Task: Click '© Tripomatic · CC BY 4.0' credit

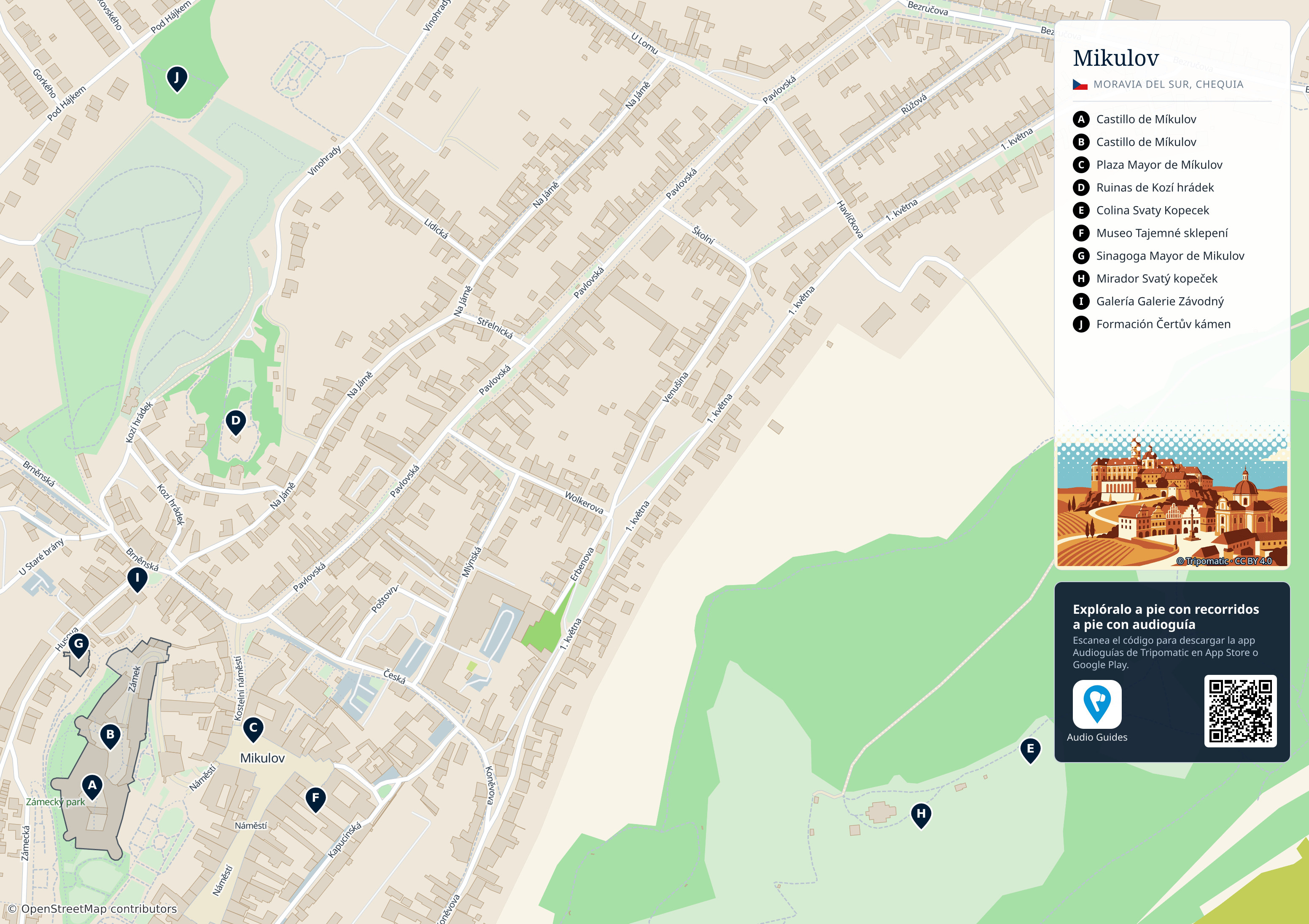Action: click(1224, 561)
